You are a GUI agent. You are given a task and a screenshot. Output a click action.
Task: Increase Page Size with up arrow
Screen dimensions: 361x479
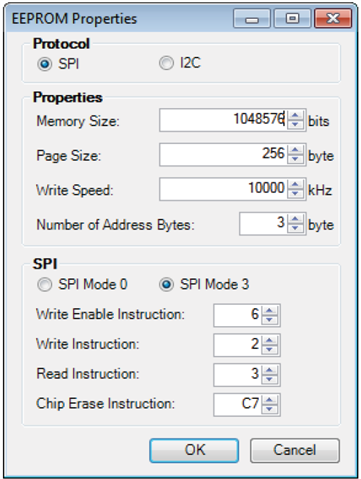tap(295, 150)
